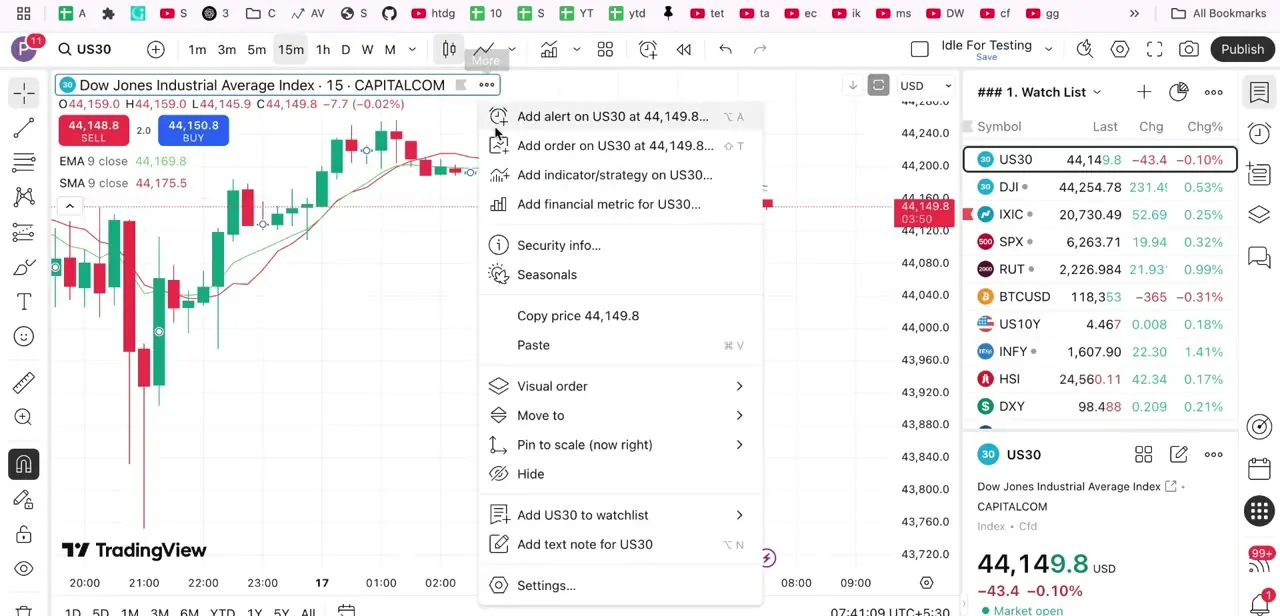Create an alert from top toolbar
Image resolution: width=1280 pixels, height=616 pixels.
(x=648, y=49)
